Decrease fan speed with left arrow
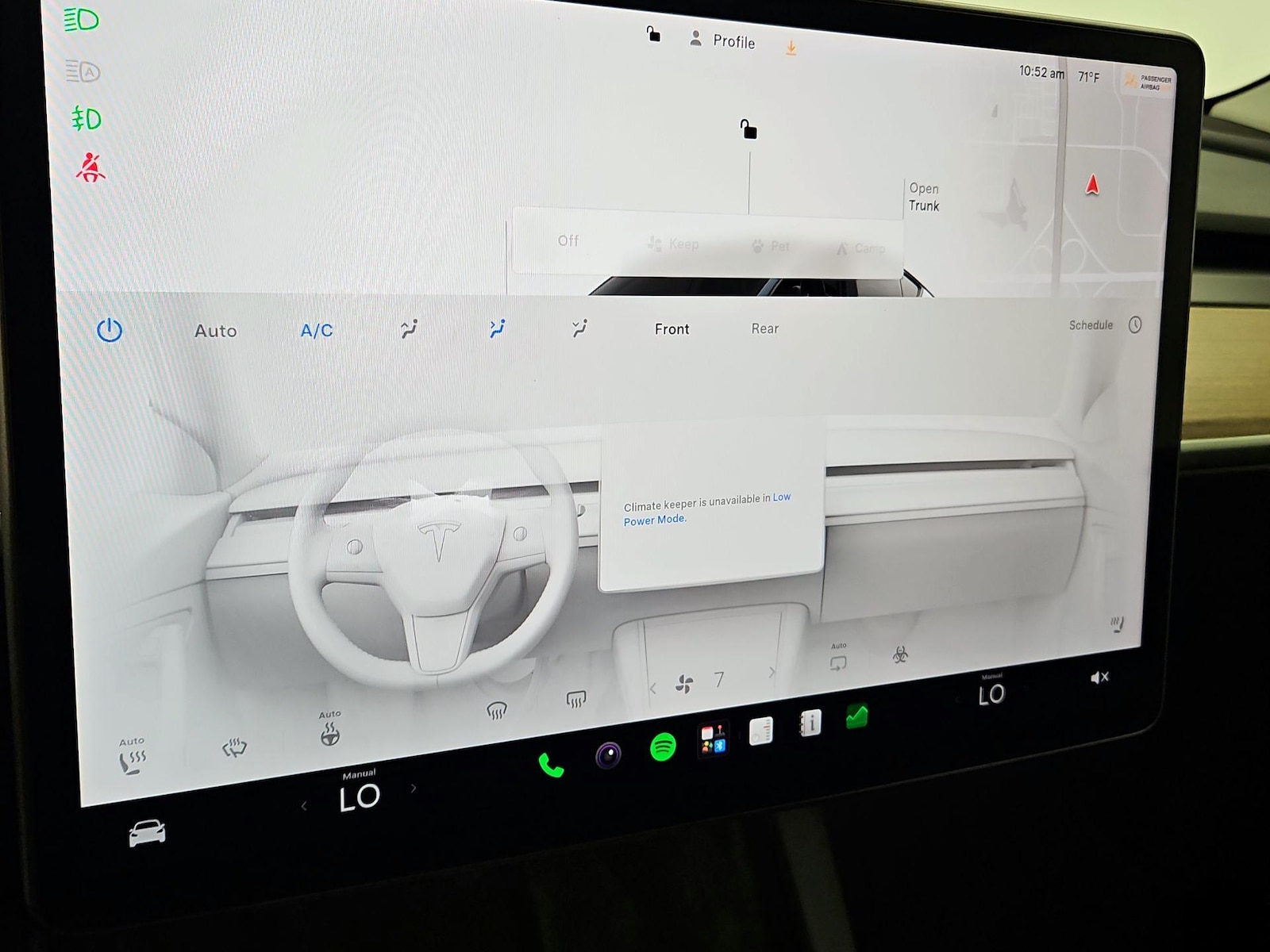The image size is (1270, 952). click(x=653, y=688)
